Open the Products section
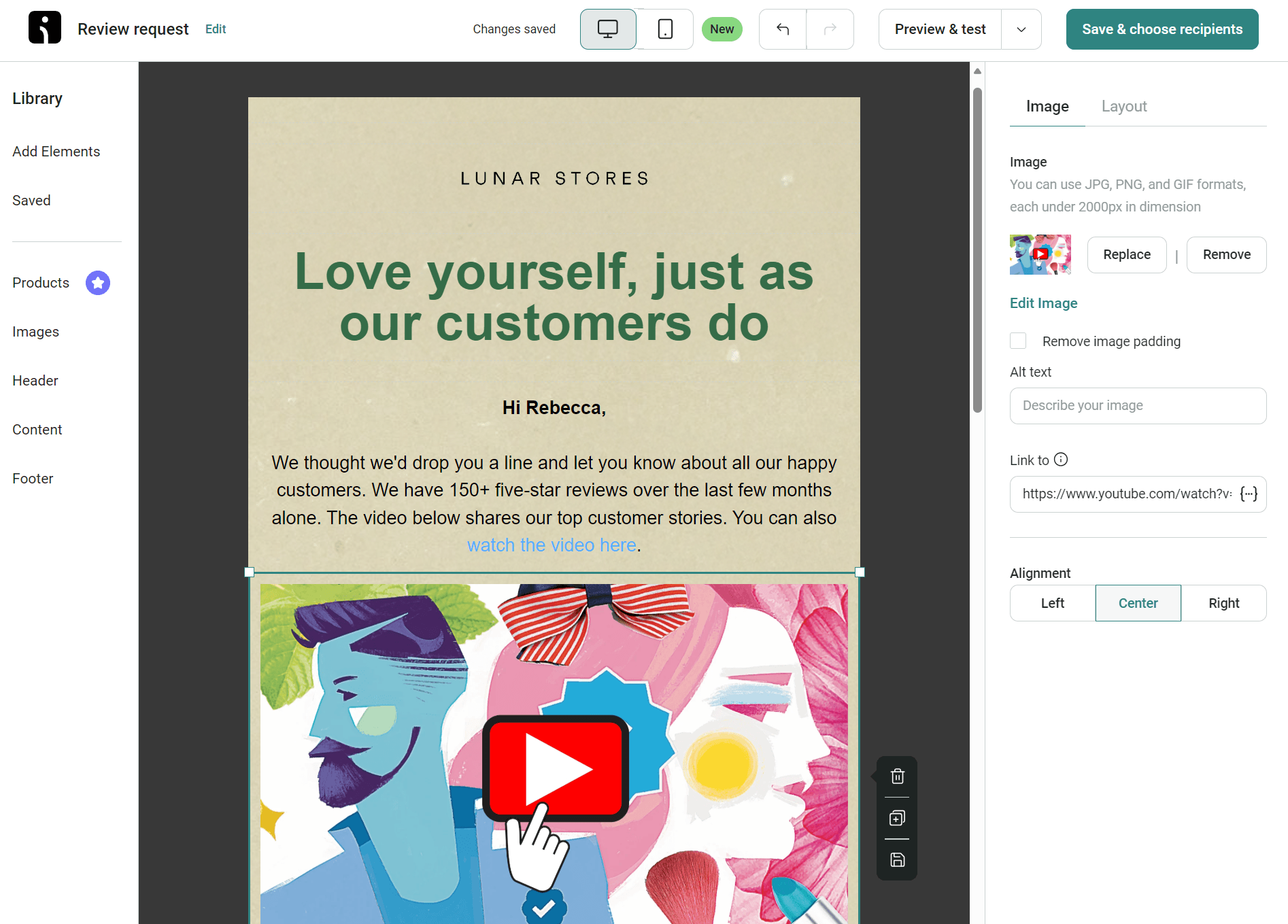Viewport: 1288px width, 924px height. [x=41, y=283]
